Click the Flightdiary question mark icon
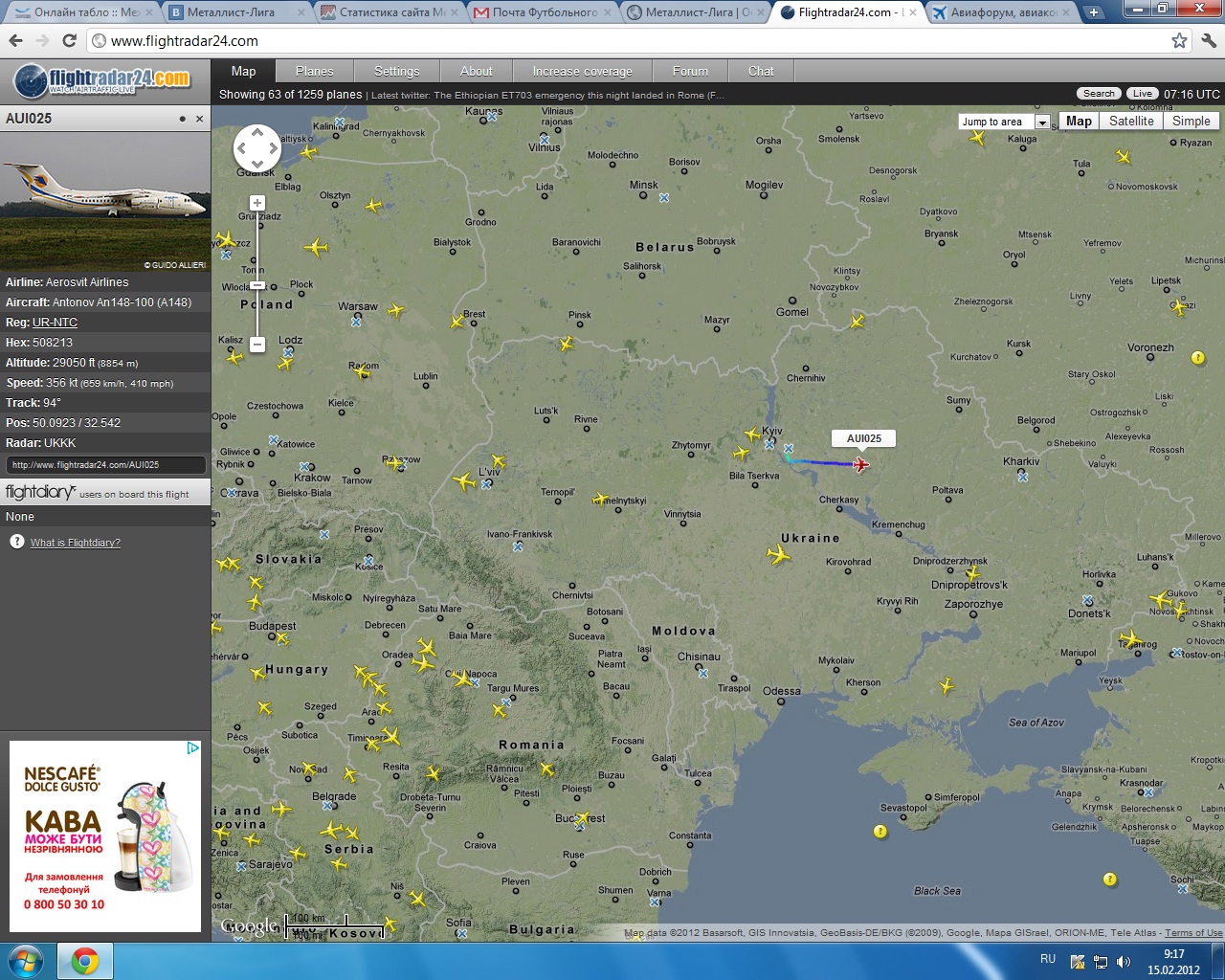The height and width of the screenshot is (980, 1225). [x=17, y=542]
